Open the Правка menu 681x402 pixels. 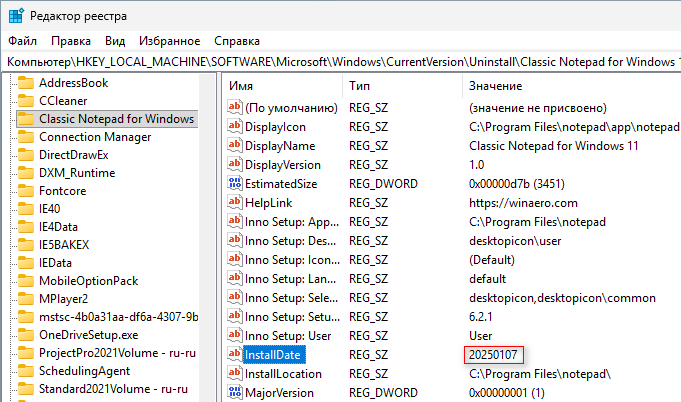[71, 41]
